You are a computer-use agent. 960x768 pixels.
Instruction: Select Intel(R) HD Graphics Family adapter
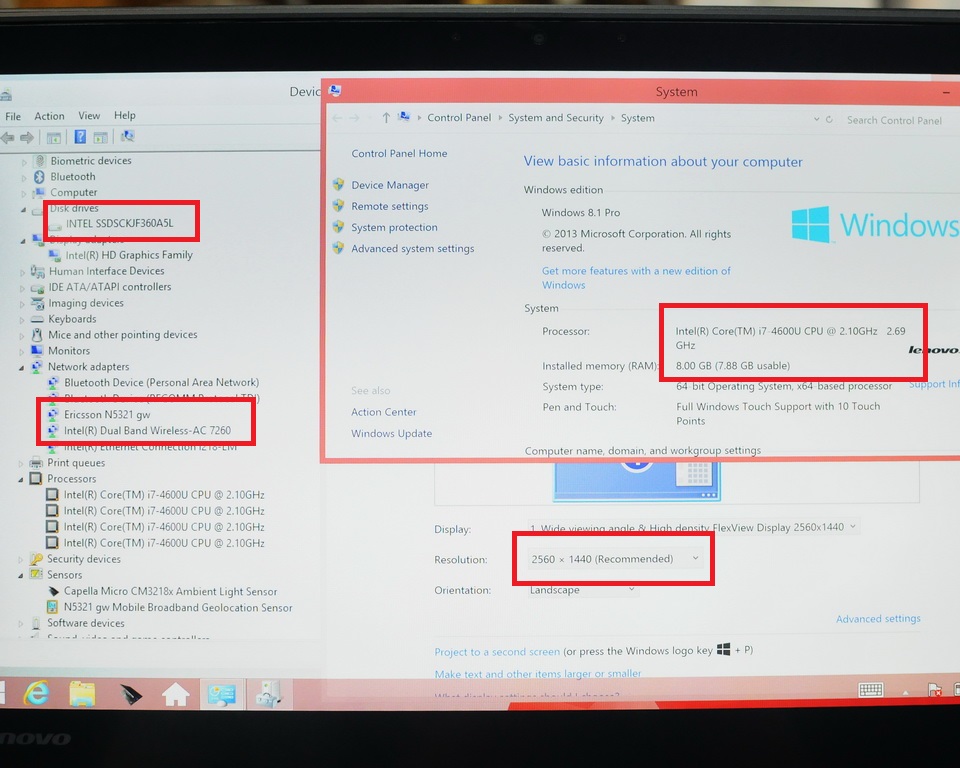(129, 255)
